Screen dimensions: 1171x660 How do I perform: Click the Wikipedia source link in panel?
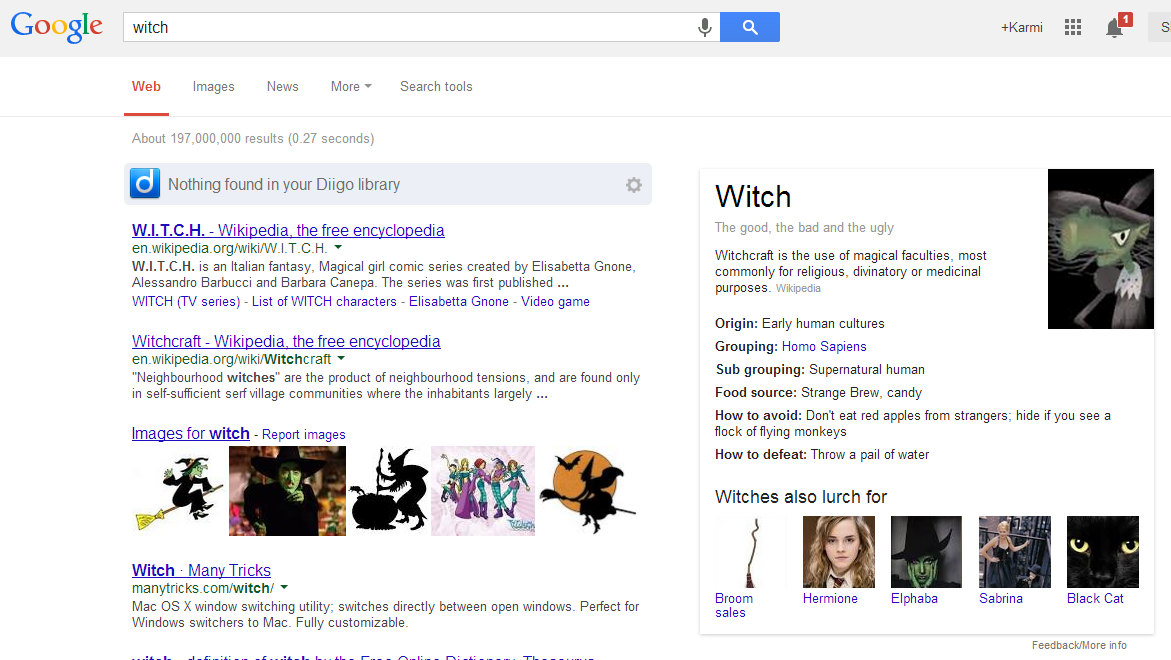pyautogui.click(x=798, y=289)
